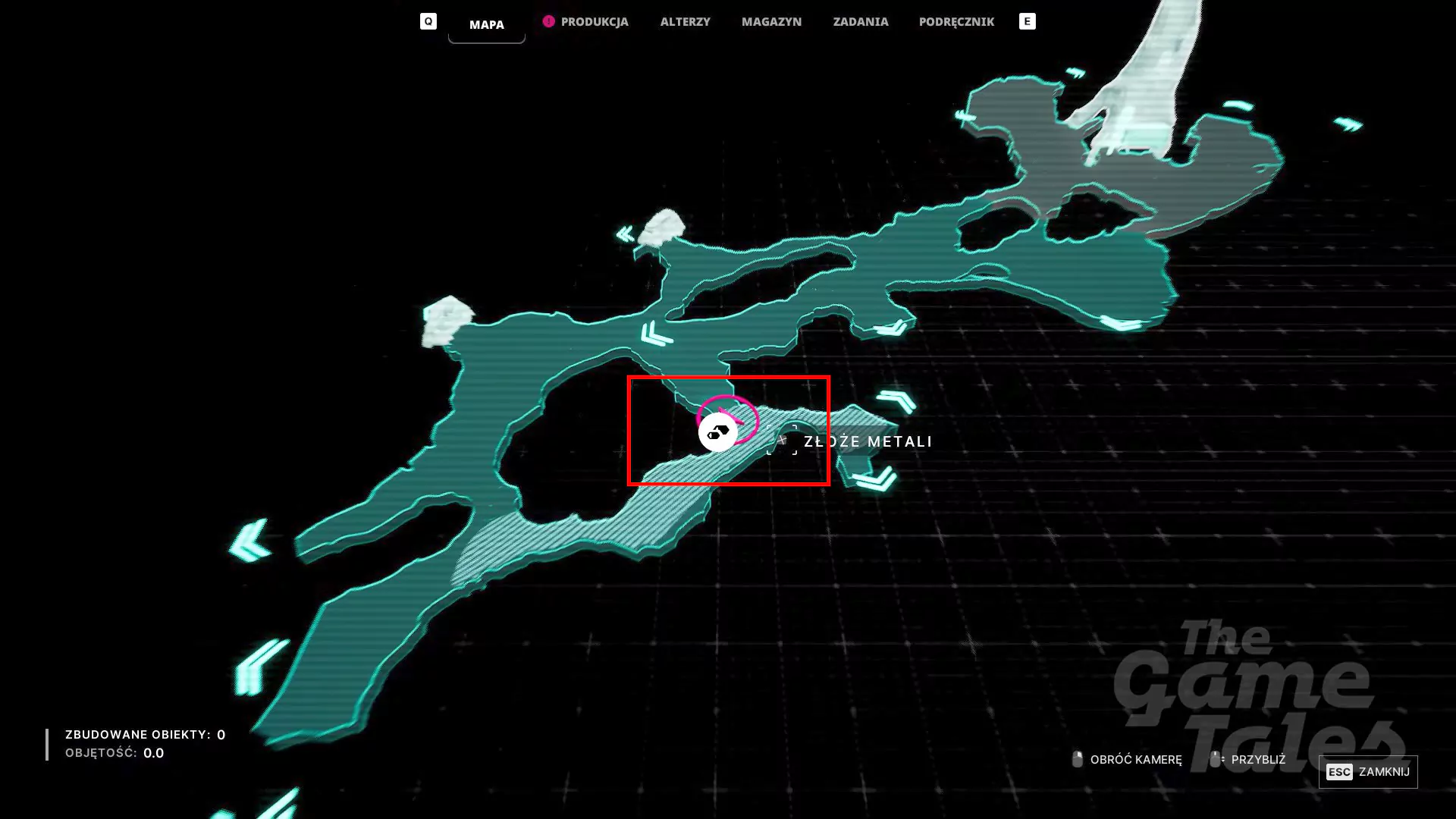Click the Q previous-tab key icon
This screenshot has width=1456, height=819.
pyautogui.click(x=428, y=21)
